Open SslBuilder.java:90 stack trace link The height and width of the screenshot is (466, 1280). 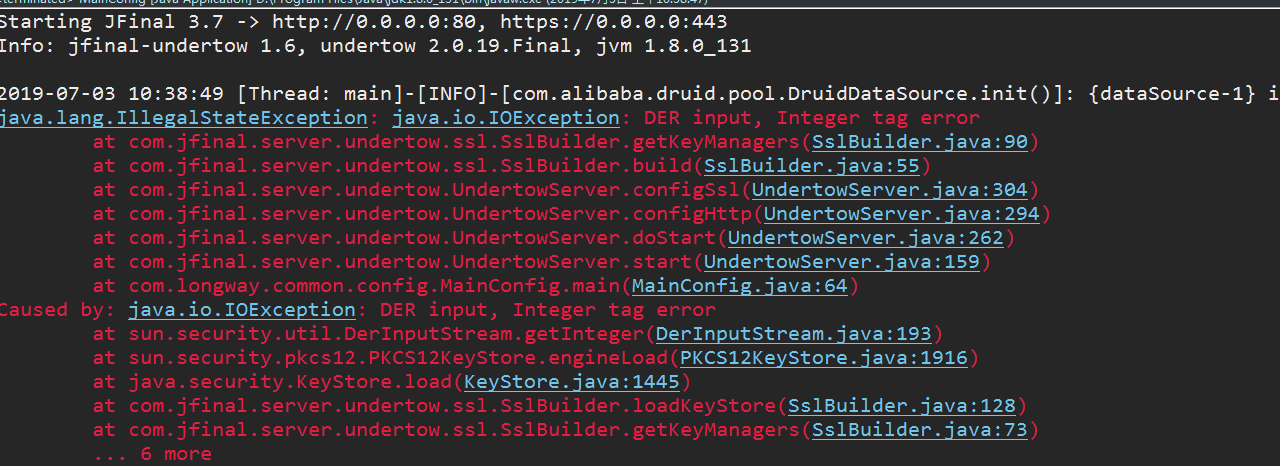coord(920,142)
